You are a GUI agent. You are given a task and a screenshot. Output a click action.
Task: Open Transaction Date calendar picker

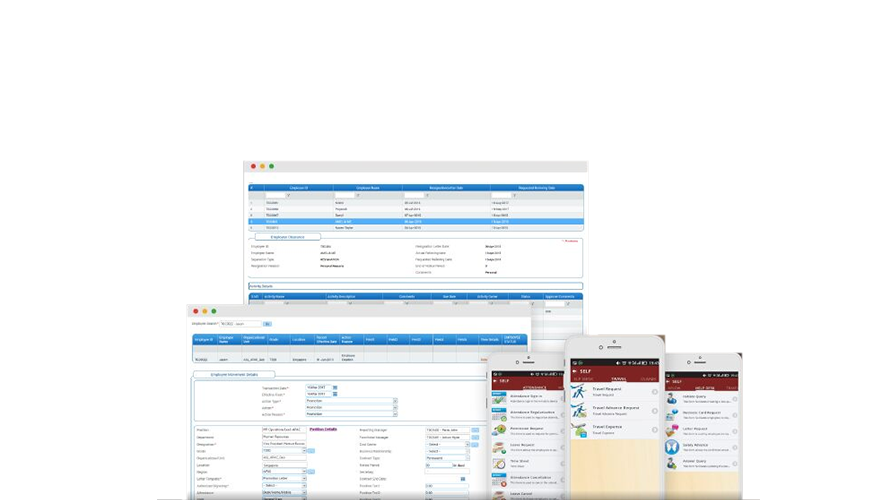(335, 388)
